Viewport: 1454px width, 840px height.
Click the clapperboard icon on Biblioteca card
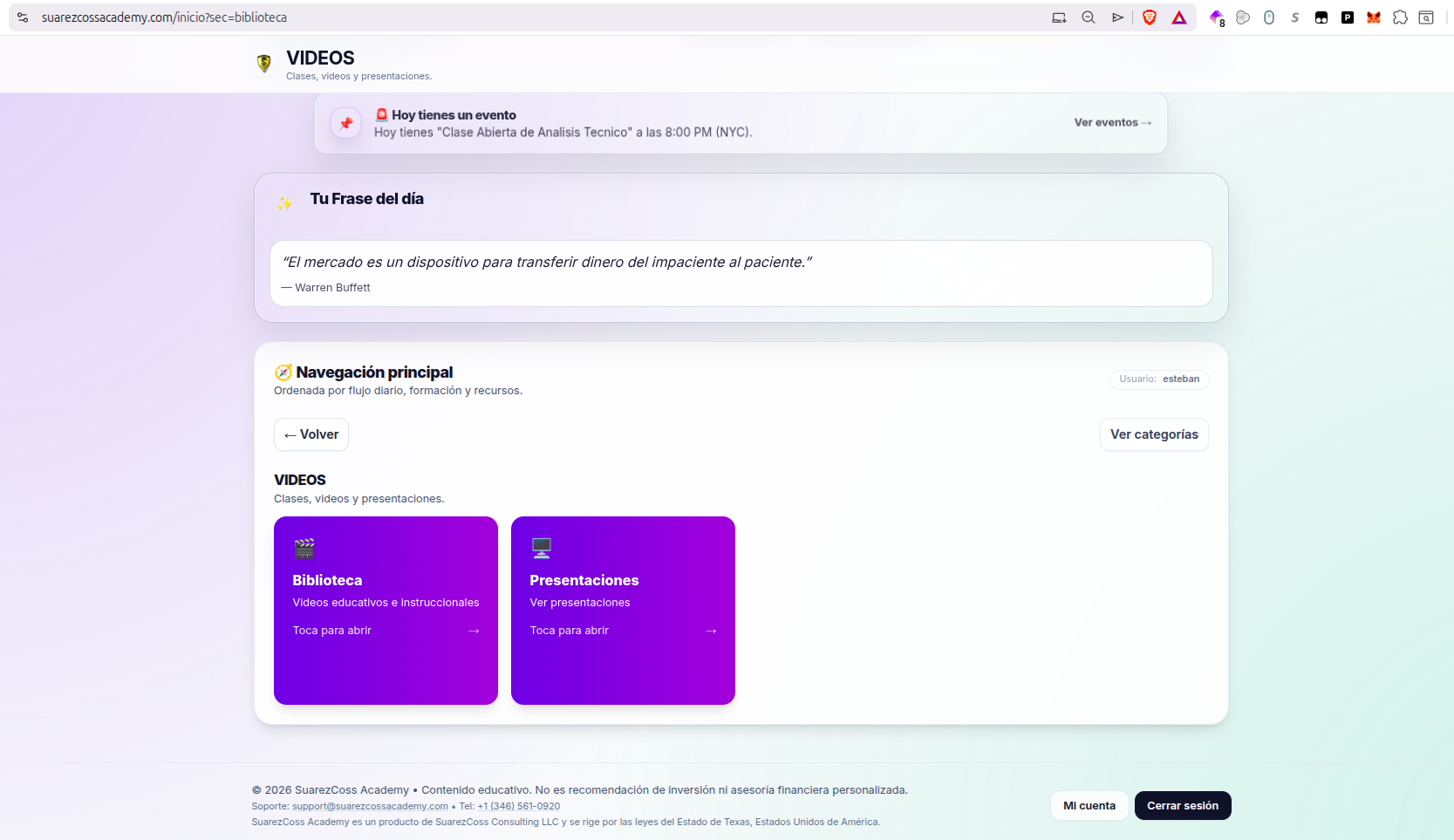(x=304, y=548)
